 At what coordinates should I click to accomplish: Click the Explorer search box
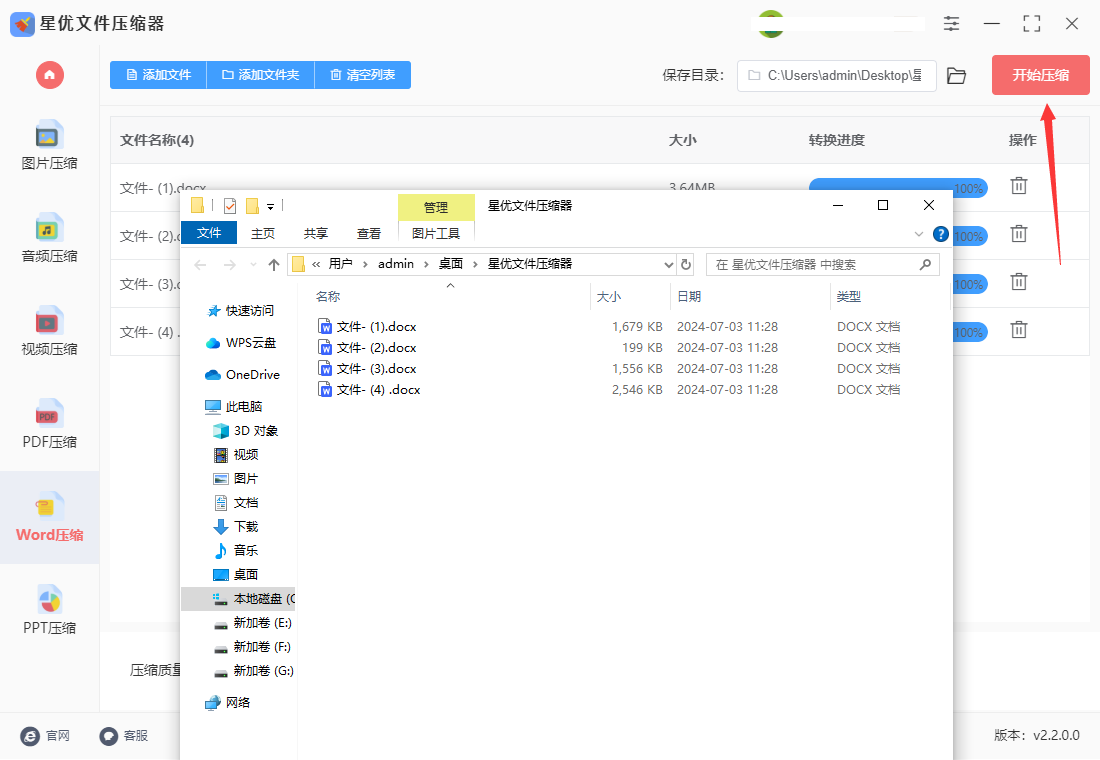point(822,265)
